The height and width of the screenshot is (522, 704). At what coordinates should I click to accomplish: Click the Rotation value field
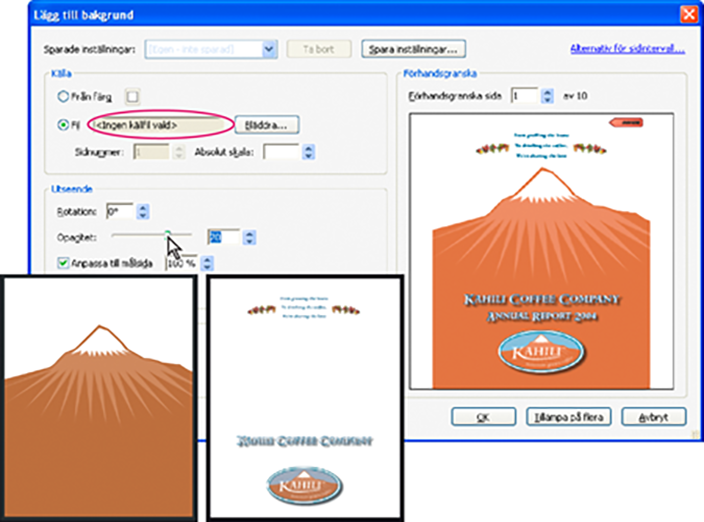120,211
